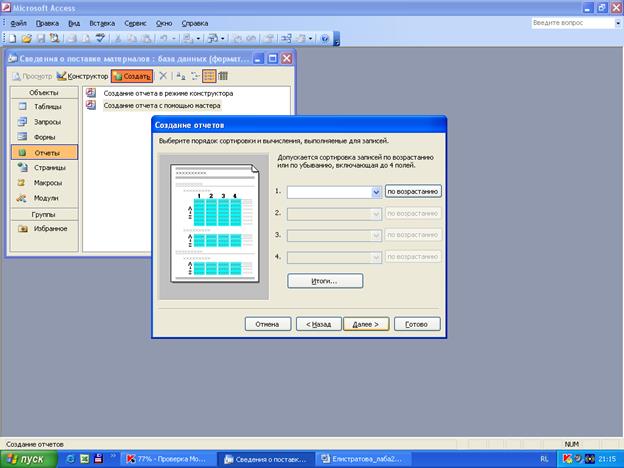Image resolution: width=624 pixels, height=468 pixels.
Task: Click Отмена to cancel the wizard
Action: tap(267, 324)
